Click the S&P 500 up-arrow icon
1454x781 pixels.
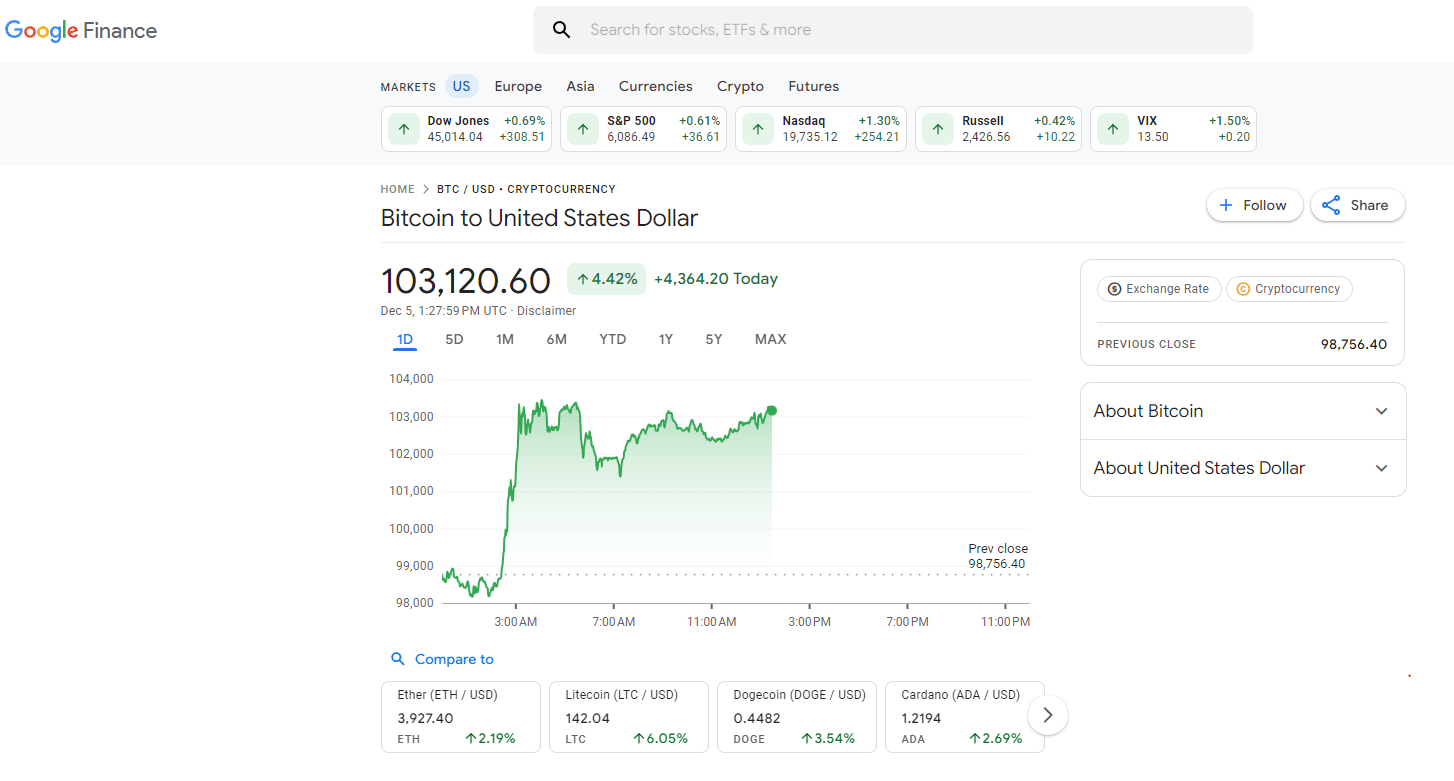pyautogui.click(x=583, y=129)
